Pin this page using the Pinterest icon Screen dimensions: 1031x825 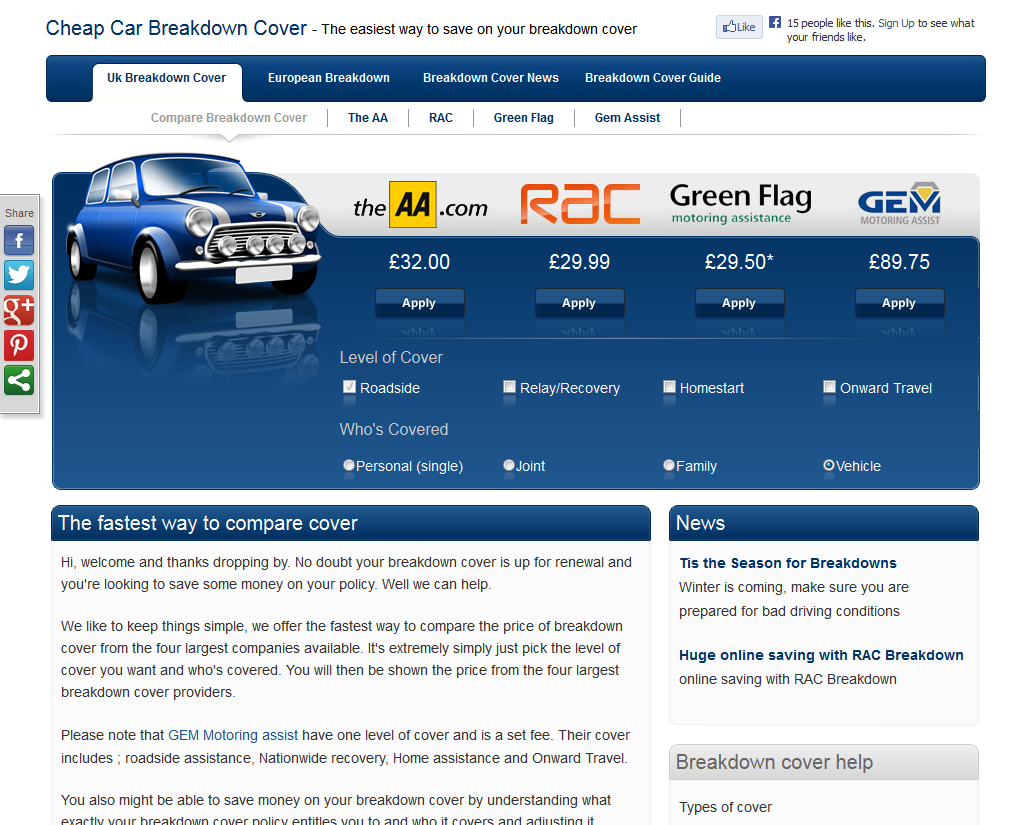pyautogui.click(x=19, y=346)
